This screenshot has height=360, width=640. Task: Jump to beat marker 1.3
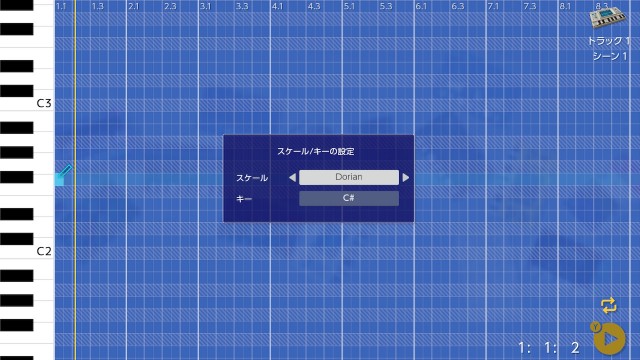tap(98, 6)
